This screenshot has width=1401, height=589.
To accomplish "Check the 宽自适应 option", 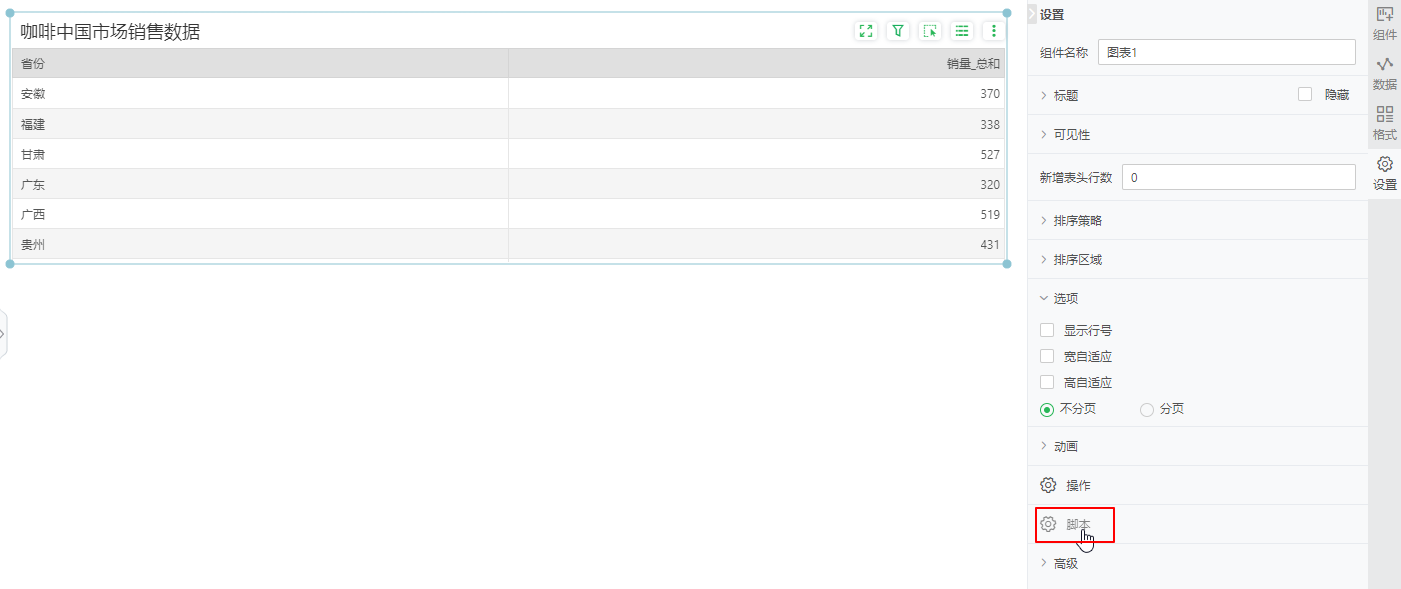I will [x=1047, y=356].
